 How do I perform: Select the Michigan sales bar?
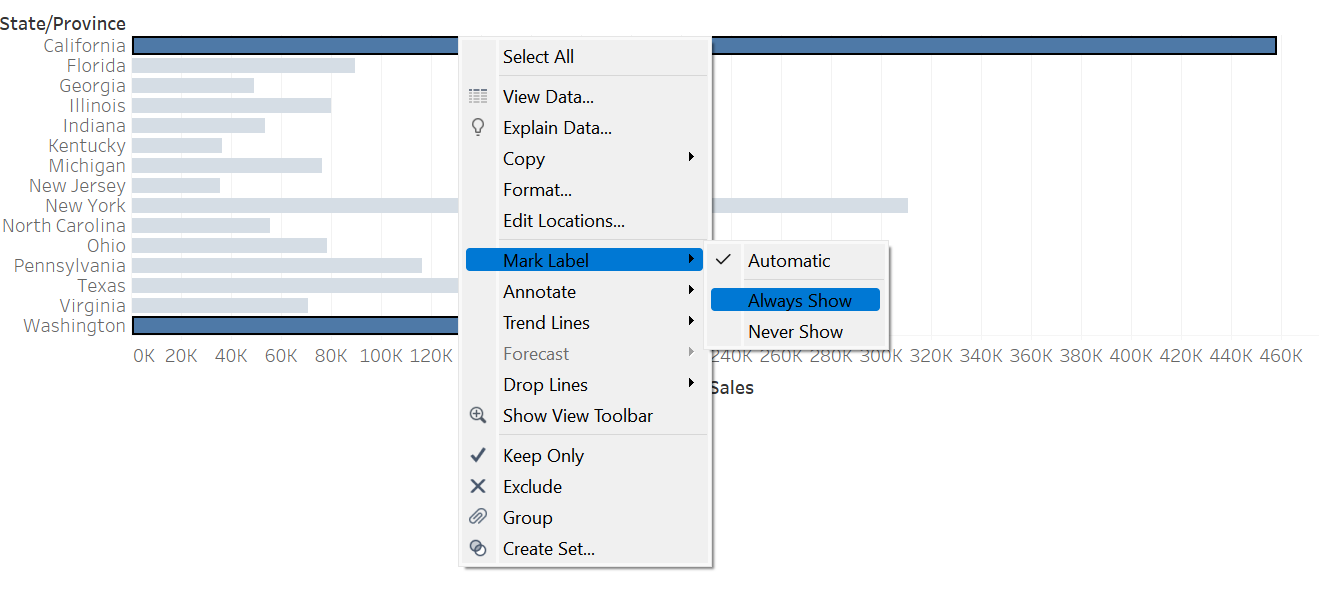pos(227,165)
